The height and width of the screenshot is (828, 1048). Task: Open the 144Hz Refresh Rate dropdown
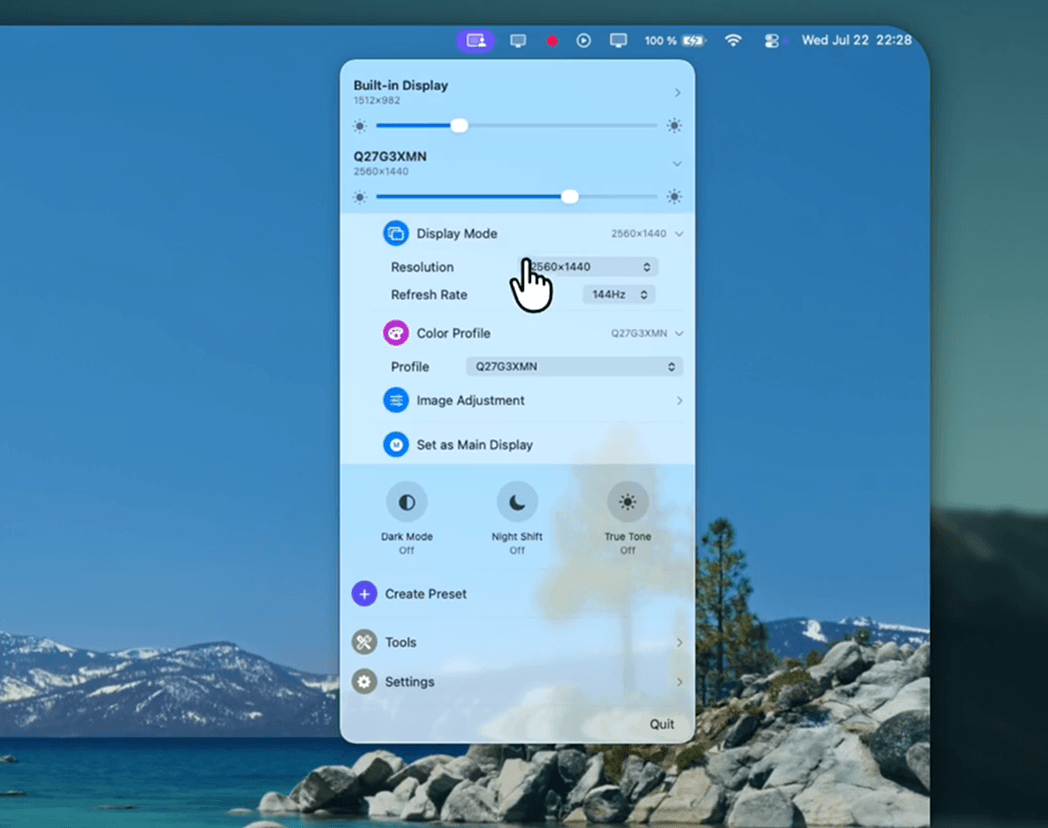tap(619, 295)
